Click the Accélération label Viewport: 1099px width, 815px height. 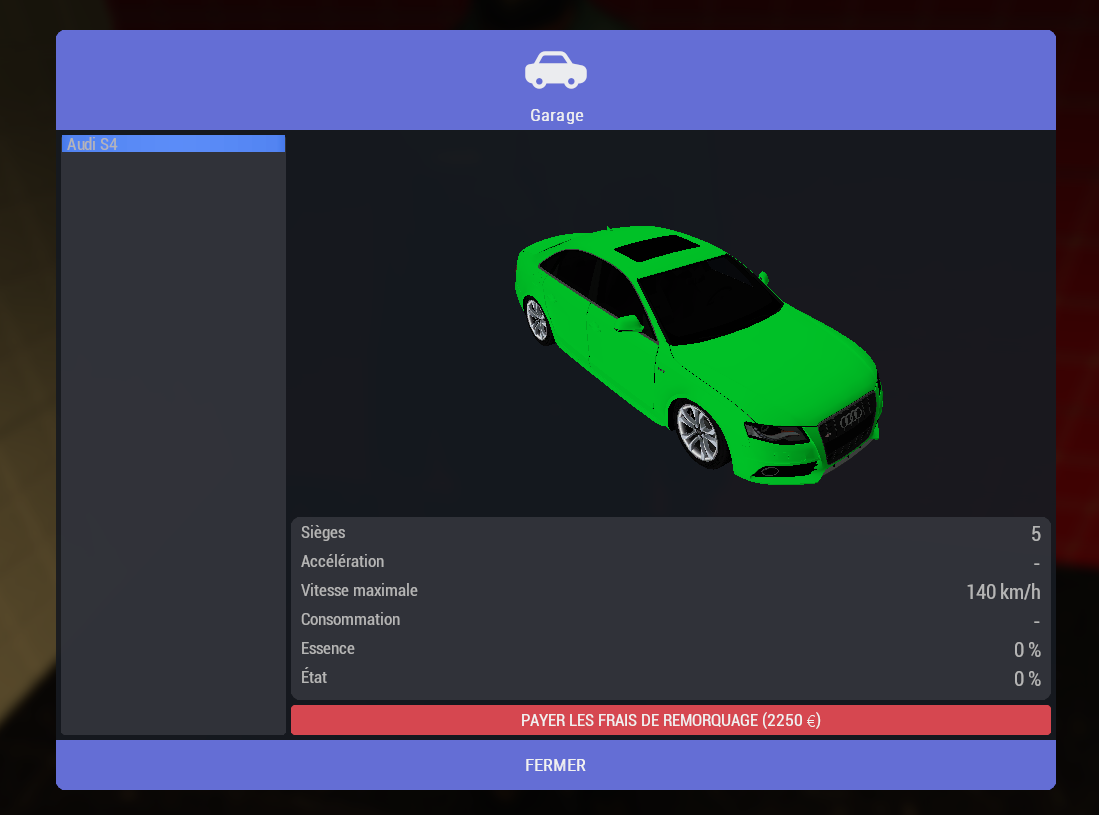tap(342, 562)
